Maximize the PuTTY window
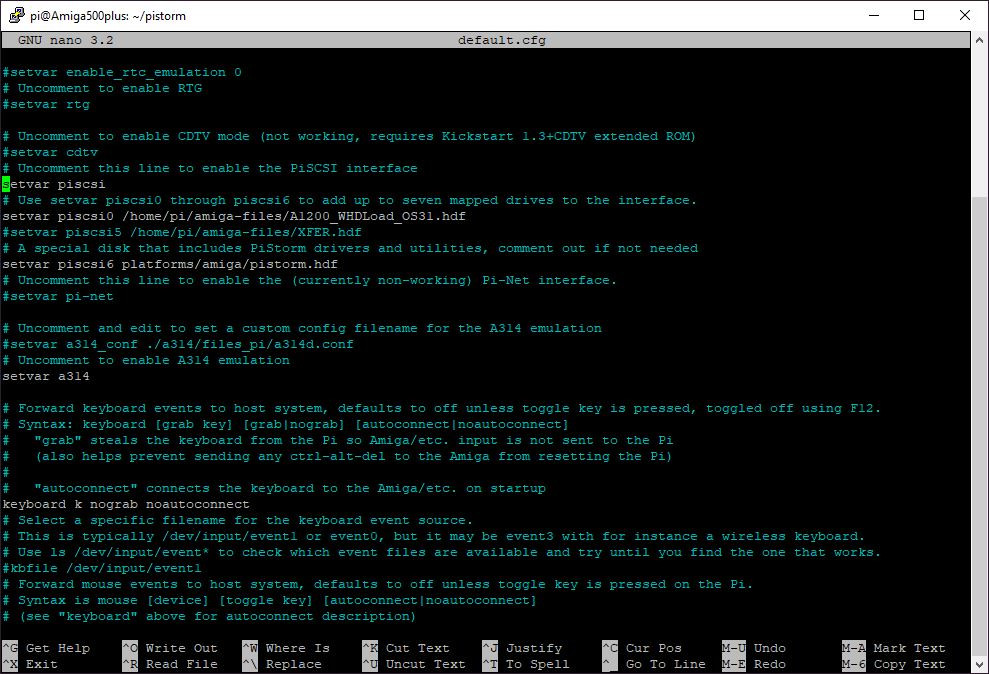This screenshot has height=674, width=989. pyautogui.click(x=919, y=15)
